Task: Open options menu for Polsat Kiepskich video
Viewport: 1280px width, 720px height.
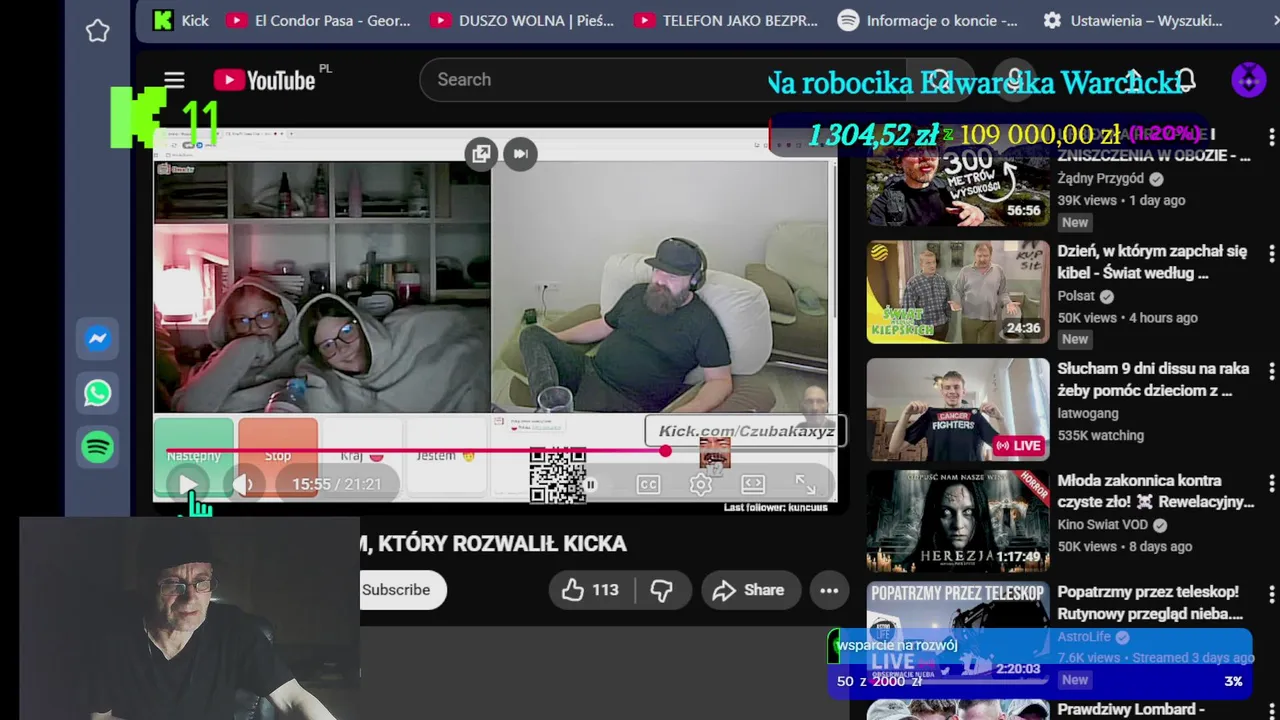Action: pos(1271,254)
